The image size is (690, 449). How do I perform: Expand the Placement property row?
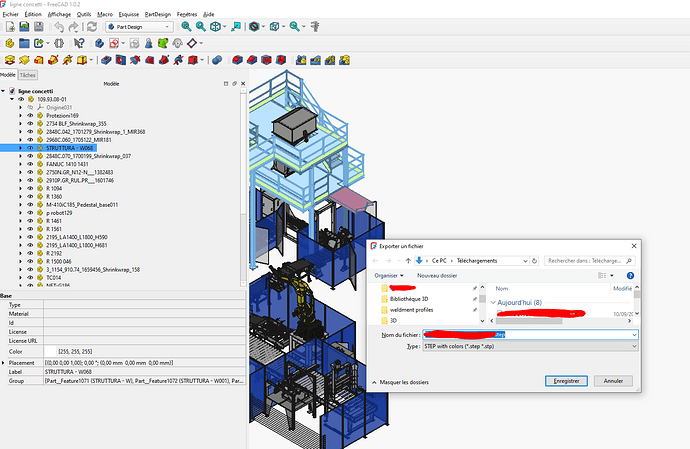pyautogui.click(x=4, y=363)
